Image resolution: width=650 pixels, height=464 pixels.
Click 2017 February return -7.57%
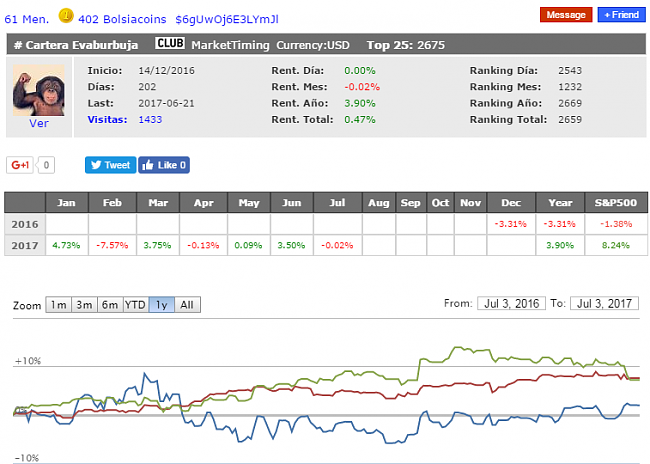(x=112, y=245)
